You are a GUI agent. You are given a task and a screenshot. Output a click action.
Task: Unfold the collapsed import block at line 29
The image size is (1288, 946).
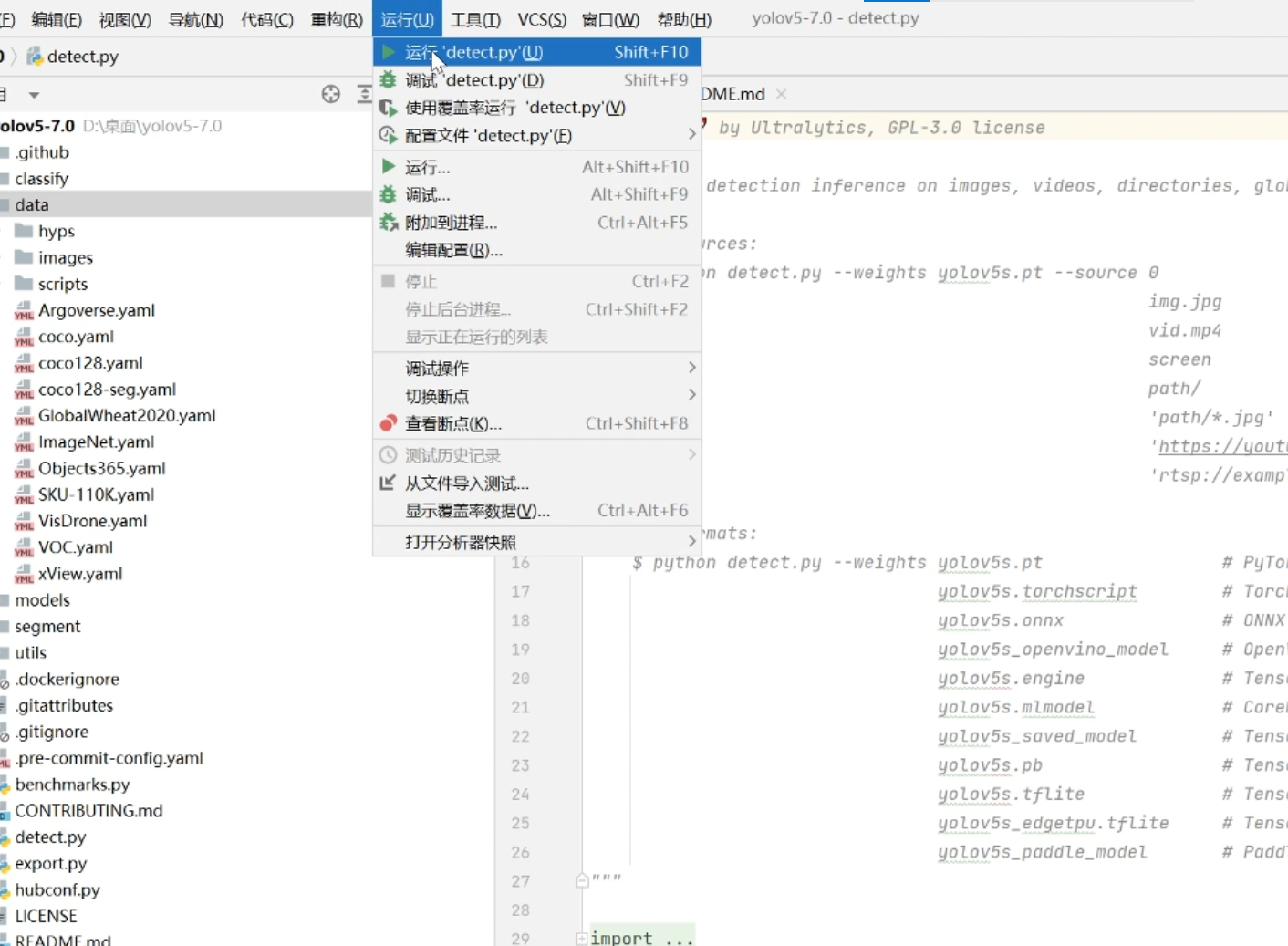click(x=582, y=938)
